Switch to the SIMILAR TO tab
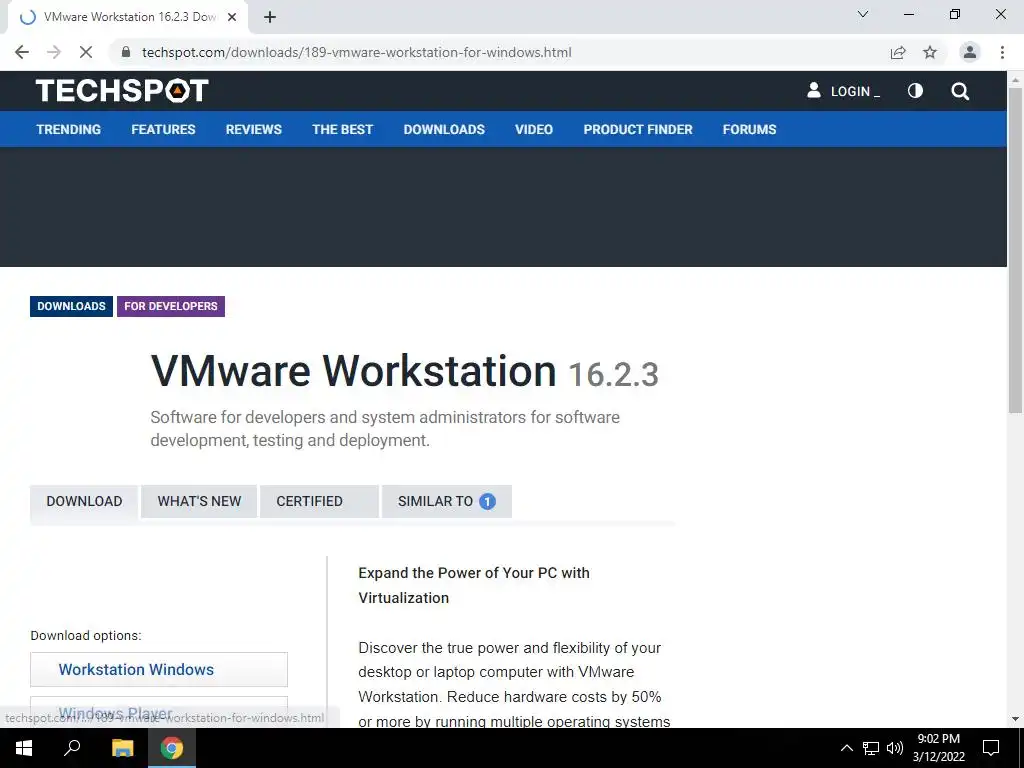This screenshot has height=768, width=1024. [x=447, y=502]
